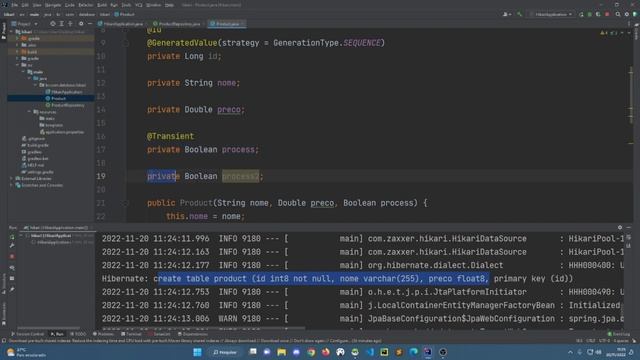
Task: Expand Scratches and Consoles node
Action: tap(11, 185)
